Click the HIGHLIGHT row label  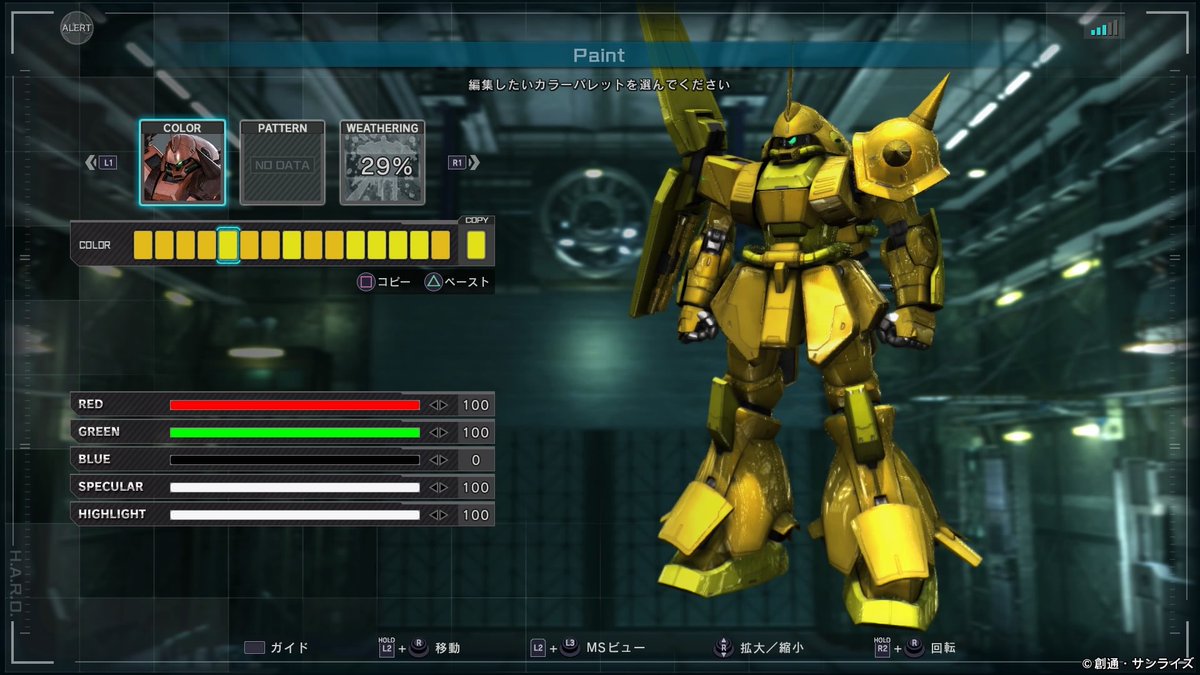point(112,513)
